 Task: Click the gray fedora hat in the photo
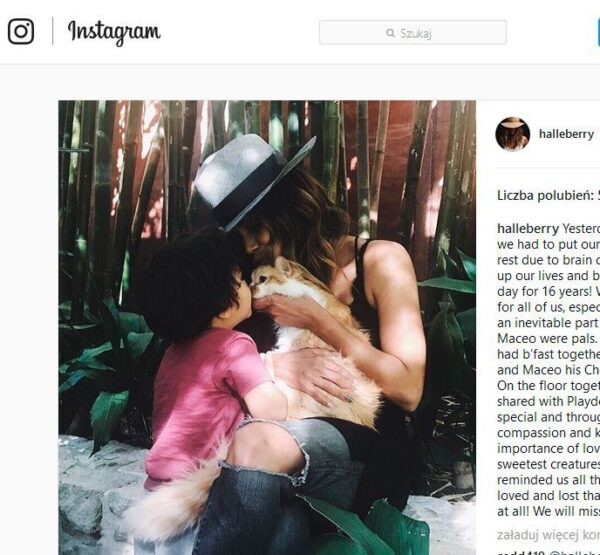[253, 180]
